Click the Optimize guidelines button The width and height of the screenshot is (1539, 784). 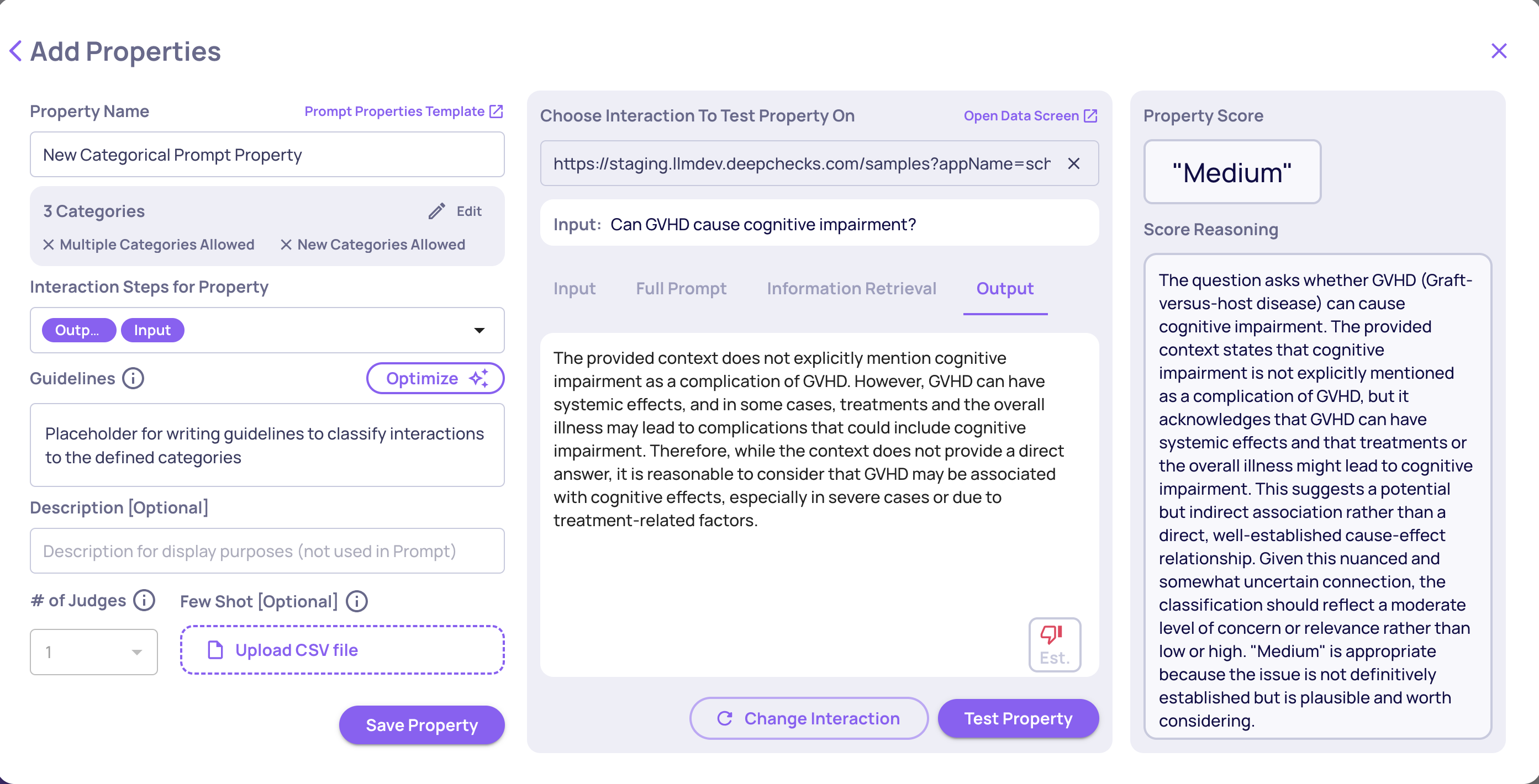tap(435, 379)
